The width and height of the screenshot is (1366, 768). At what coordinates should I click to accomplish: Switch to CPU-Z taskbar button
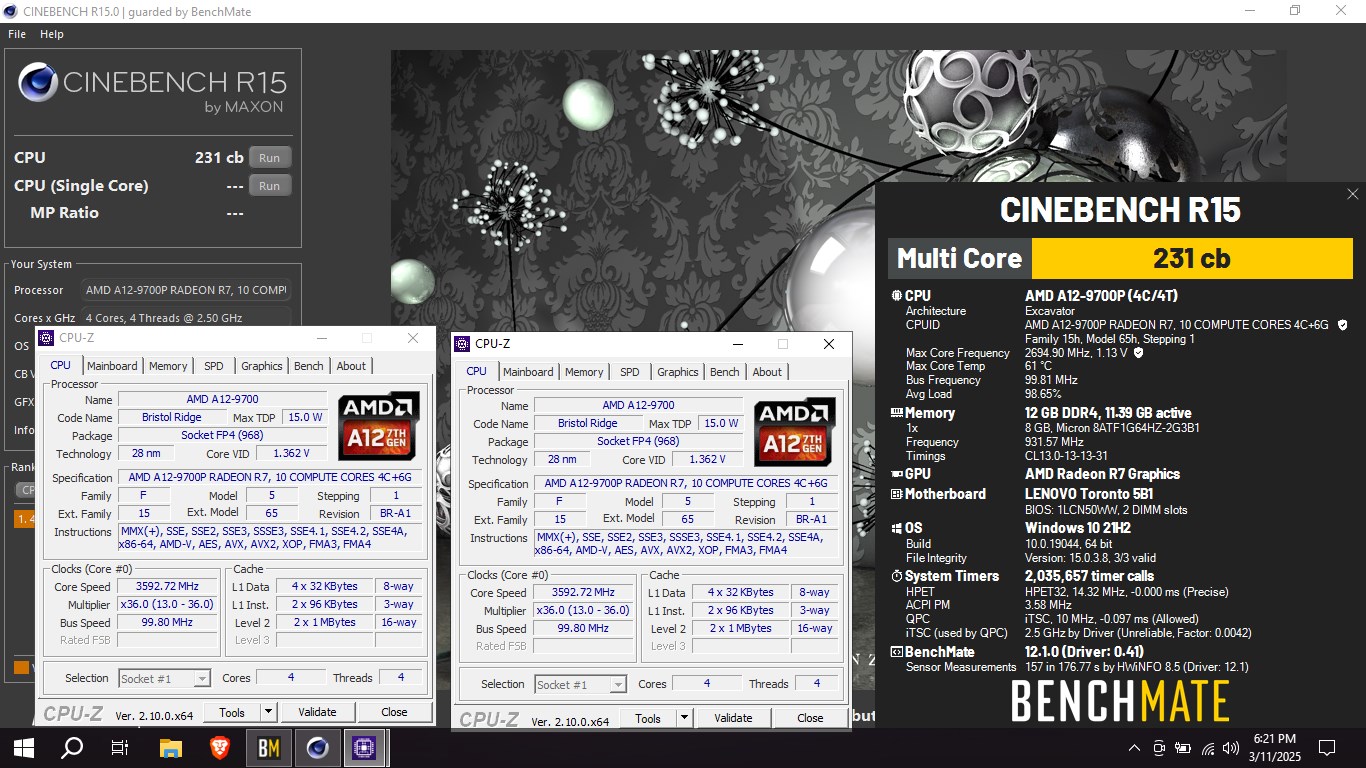point(364,747)
